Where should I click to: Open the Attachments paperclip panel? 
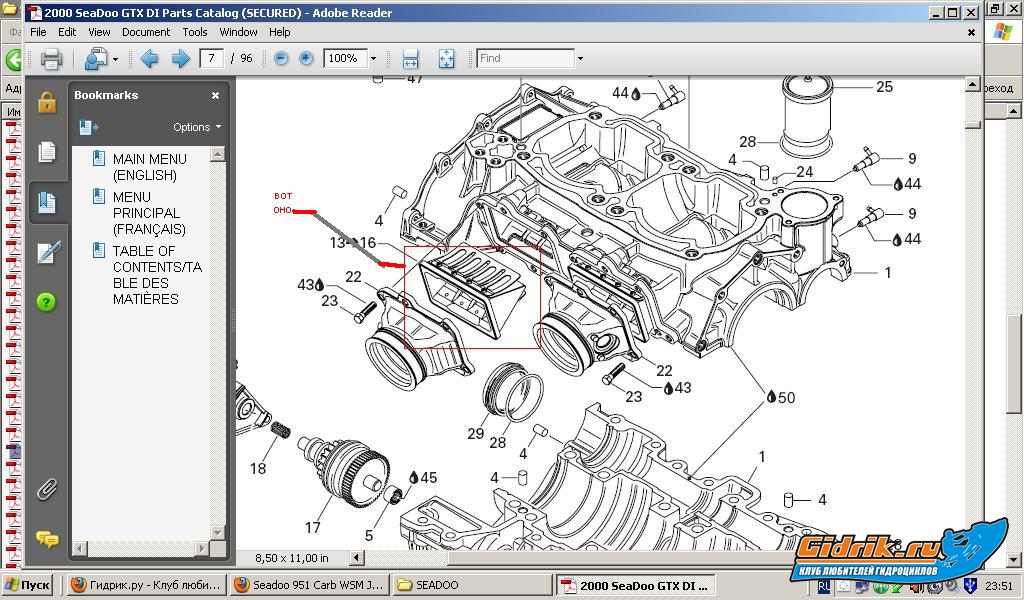coord(47,489)
